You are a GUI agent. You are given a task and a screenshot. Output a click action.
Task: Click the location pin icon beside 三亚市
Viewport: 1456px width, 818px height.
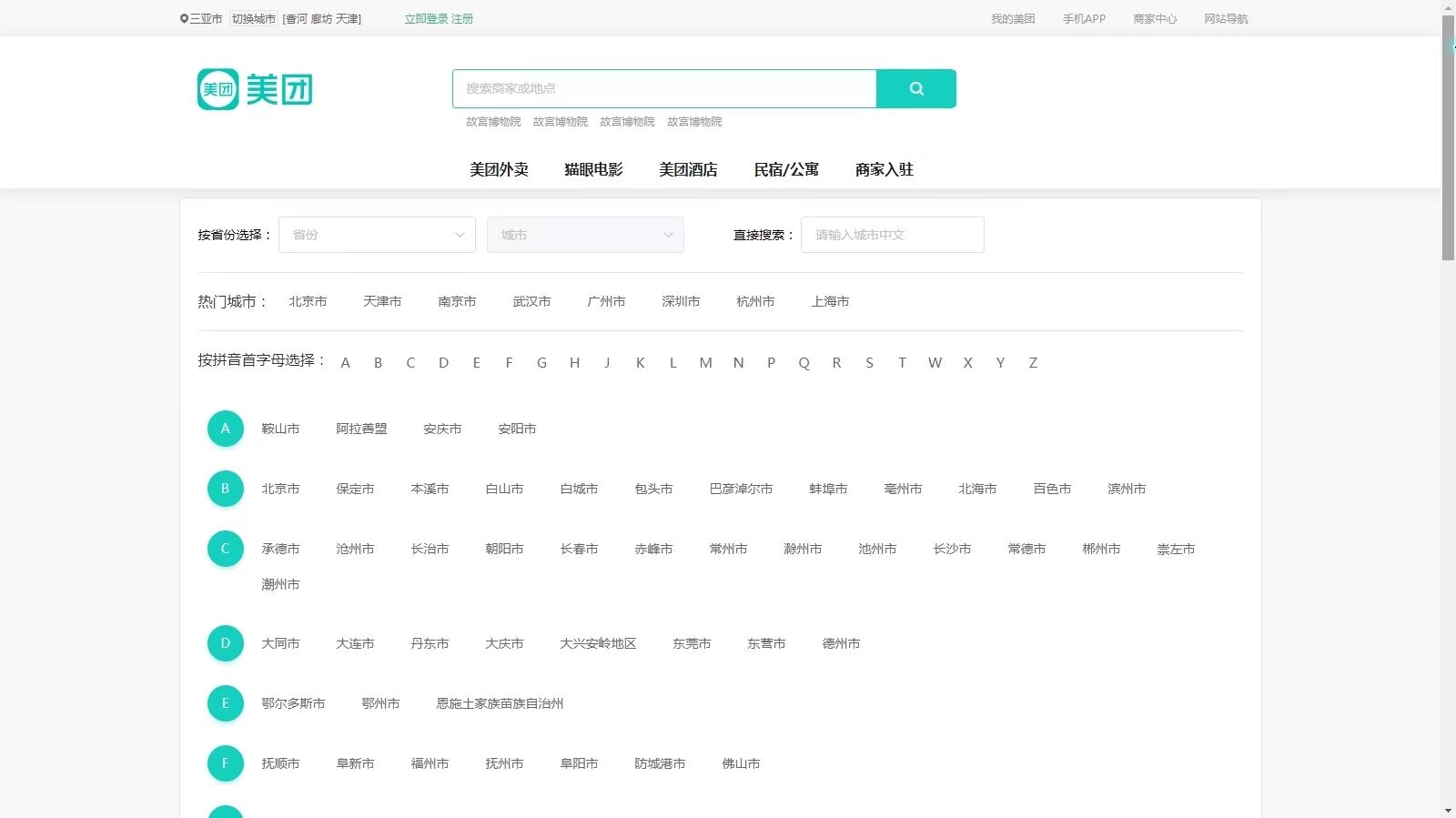(x=184, y=18)
